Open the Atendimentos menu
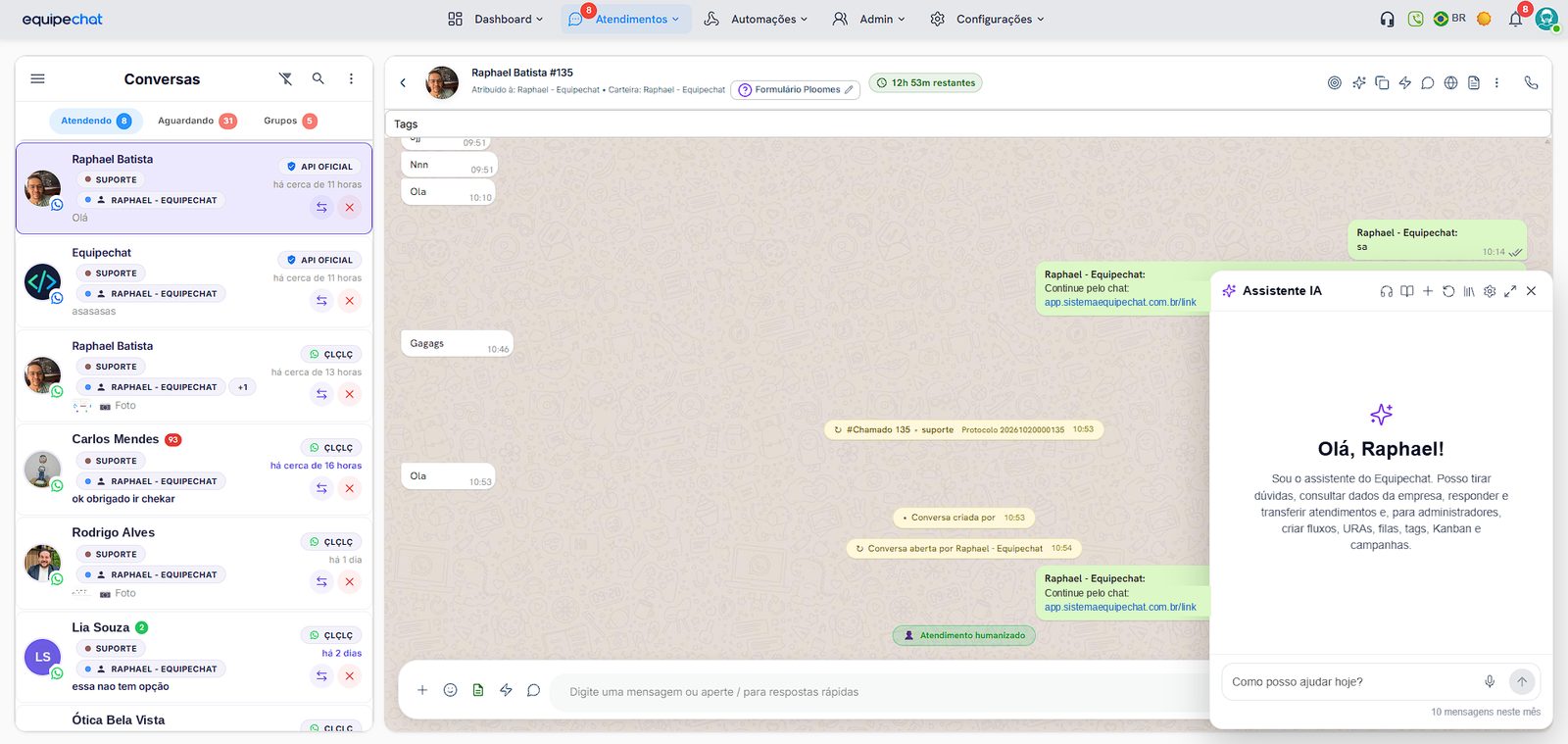 (626, 19)
